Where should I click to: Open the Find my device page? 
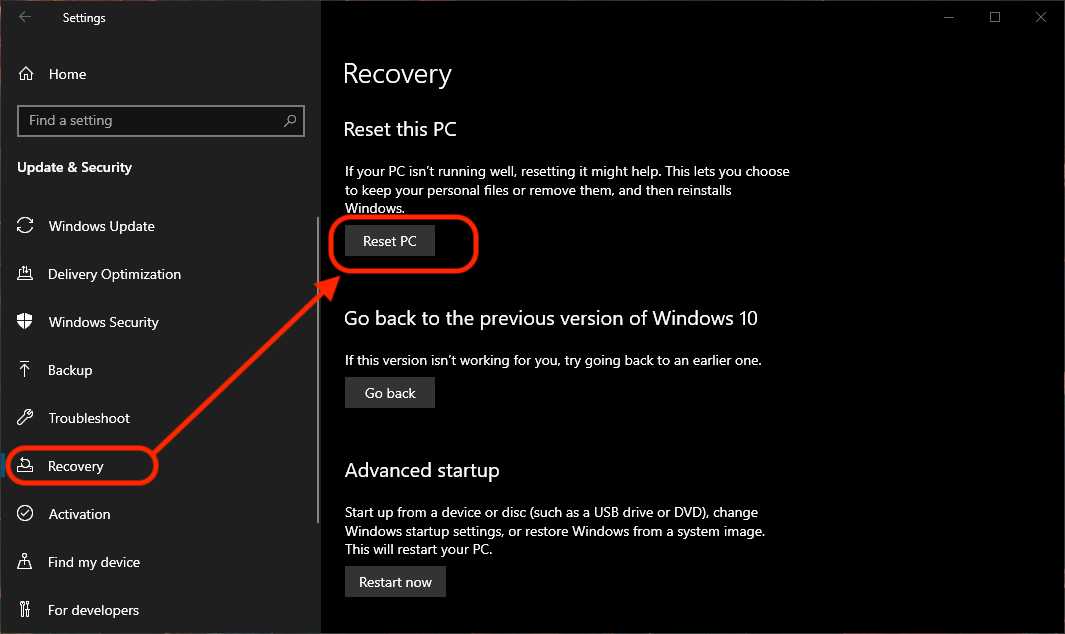tap(93, 562)
